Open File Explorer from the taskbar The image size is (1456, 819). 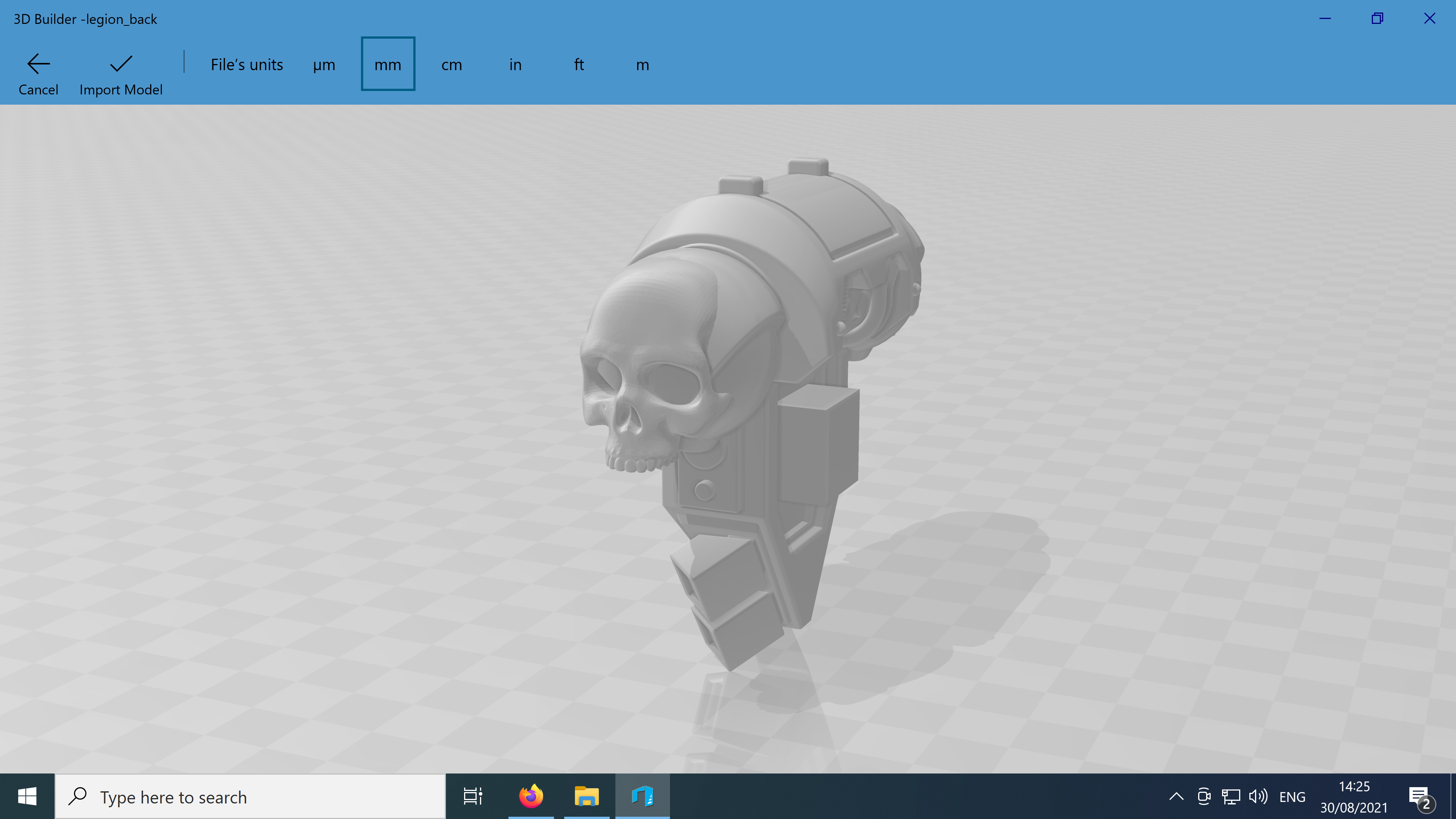pos(587,796)
